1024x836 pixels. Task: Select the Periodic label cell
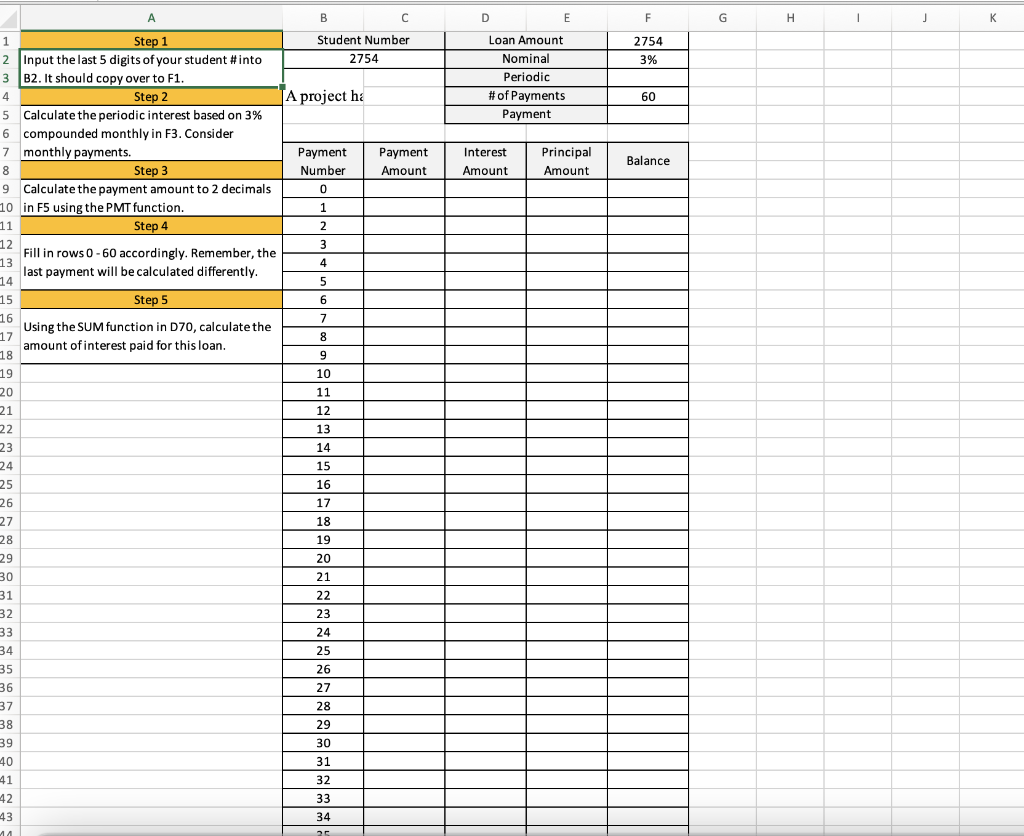coord(526,77)
